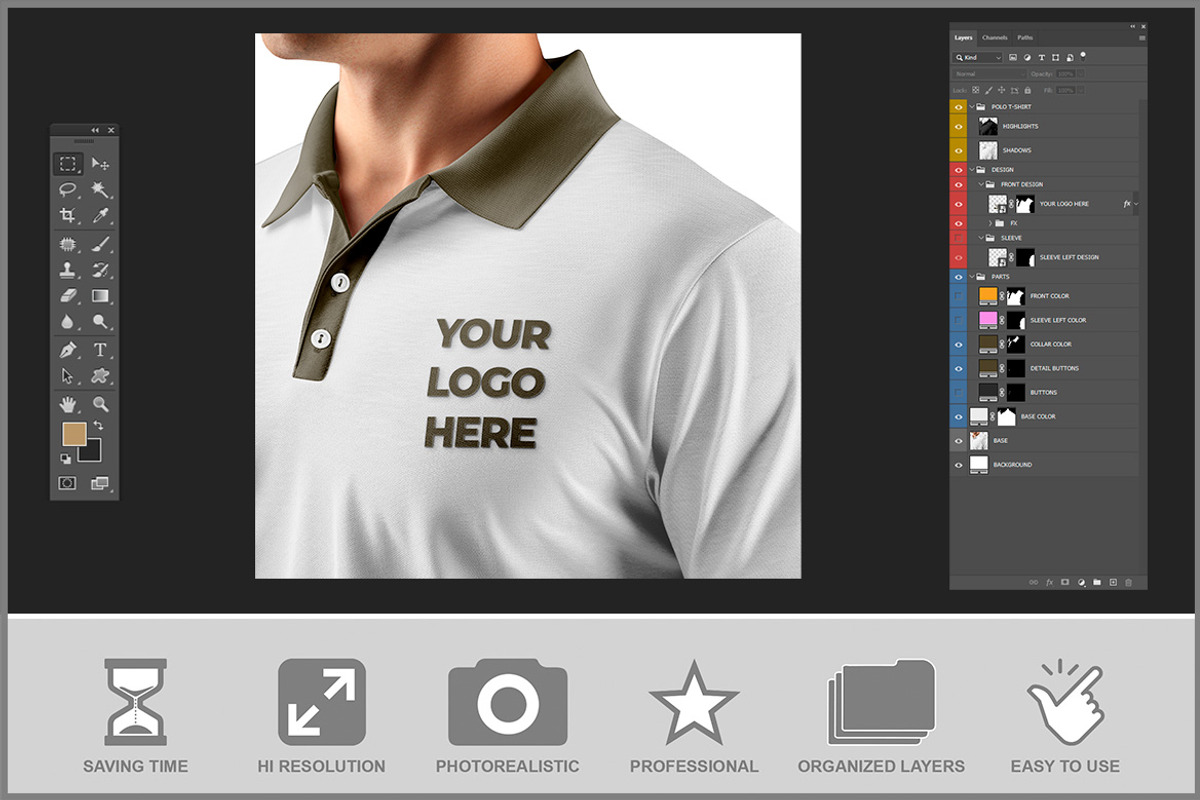Choose the Clone Stamp tool

(68, 270)
